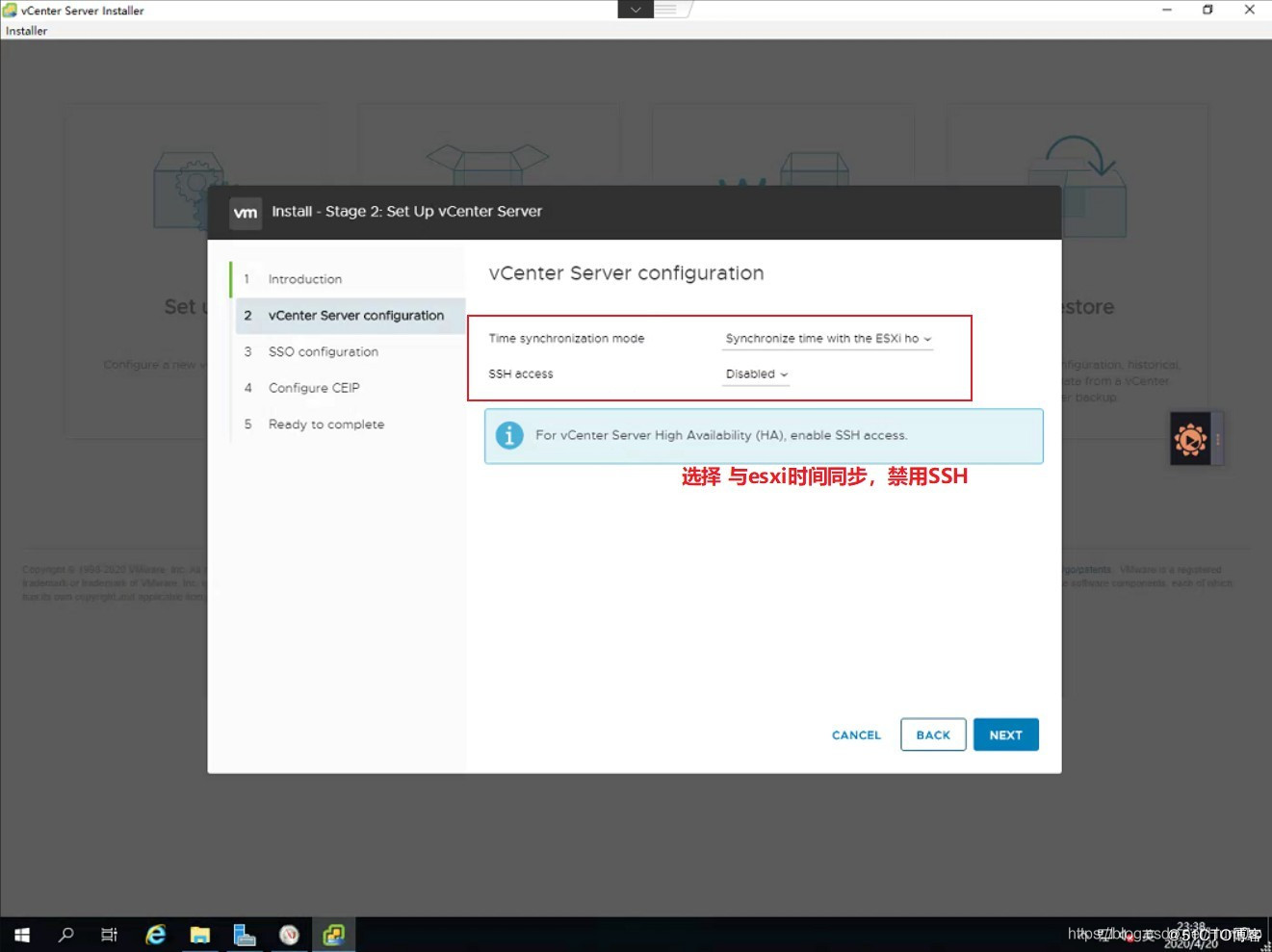Launch Internet Explorer from taskbar

click(x=155, y=934)
